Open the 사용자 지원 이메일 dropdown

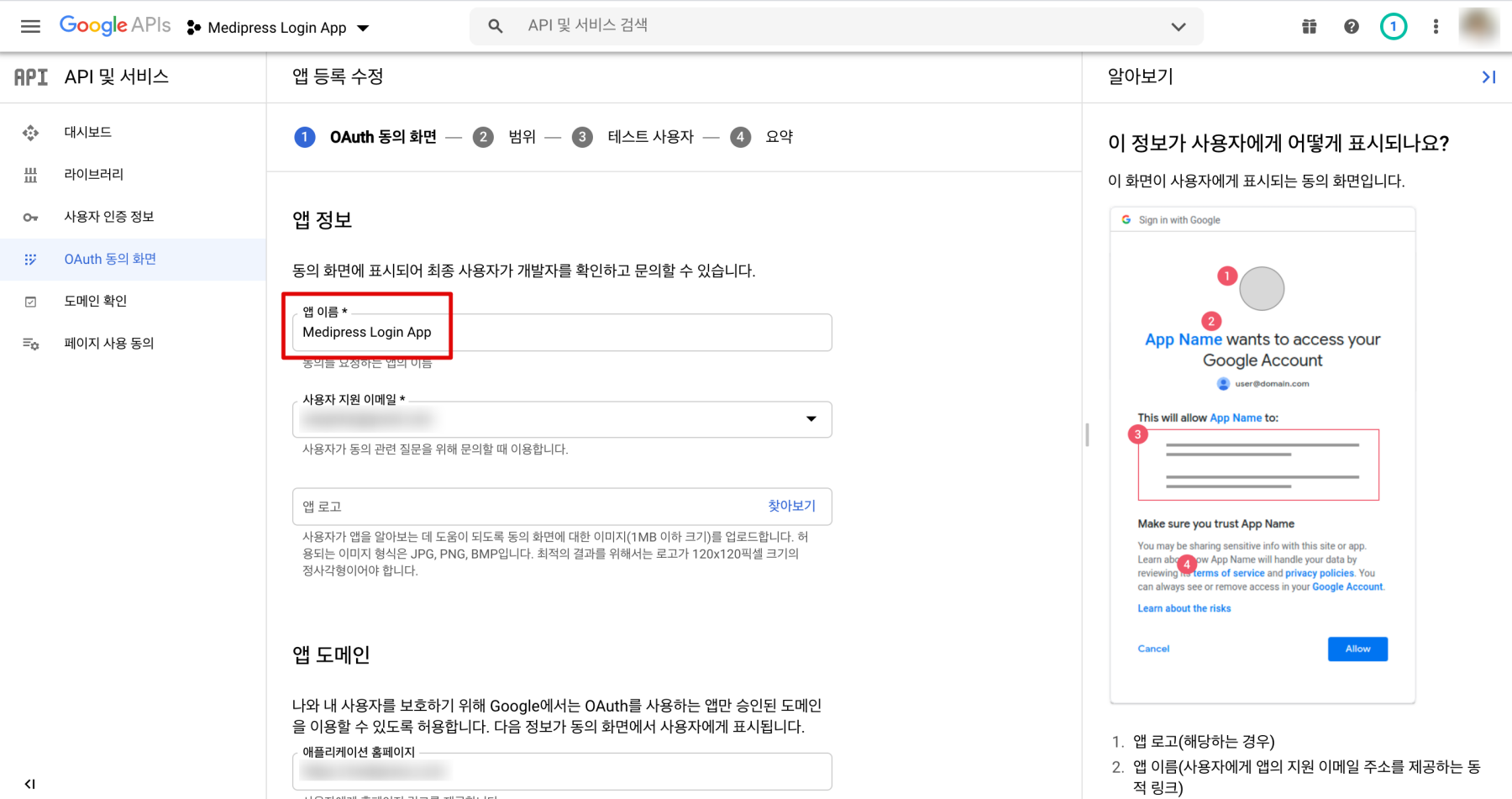[562, 419]
